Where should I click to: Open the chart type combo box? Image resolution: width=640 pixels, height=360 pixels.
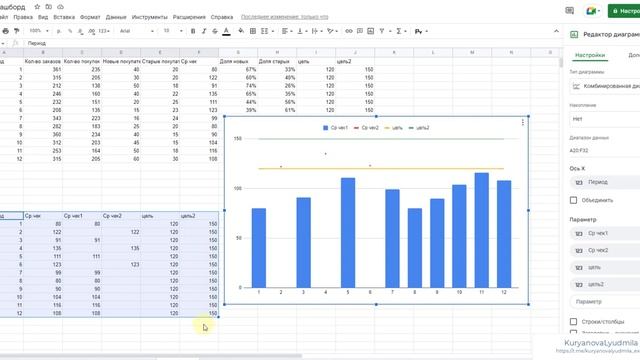pos(604,86)
